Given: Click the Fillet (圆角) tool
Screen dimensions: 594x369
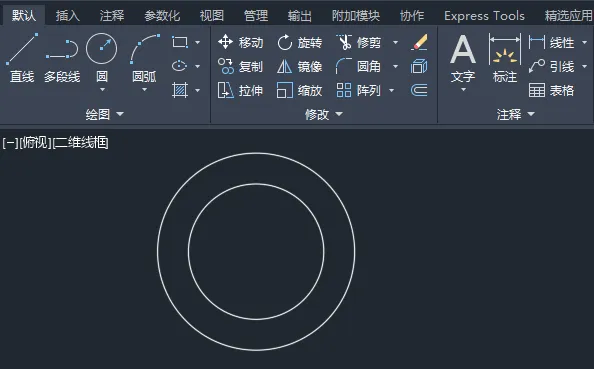Looking at the screenshot, I should point(358,66).
